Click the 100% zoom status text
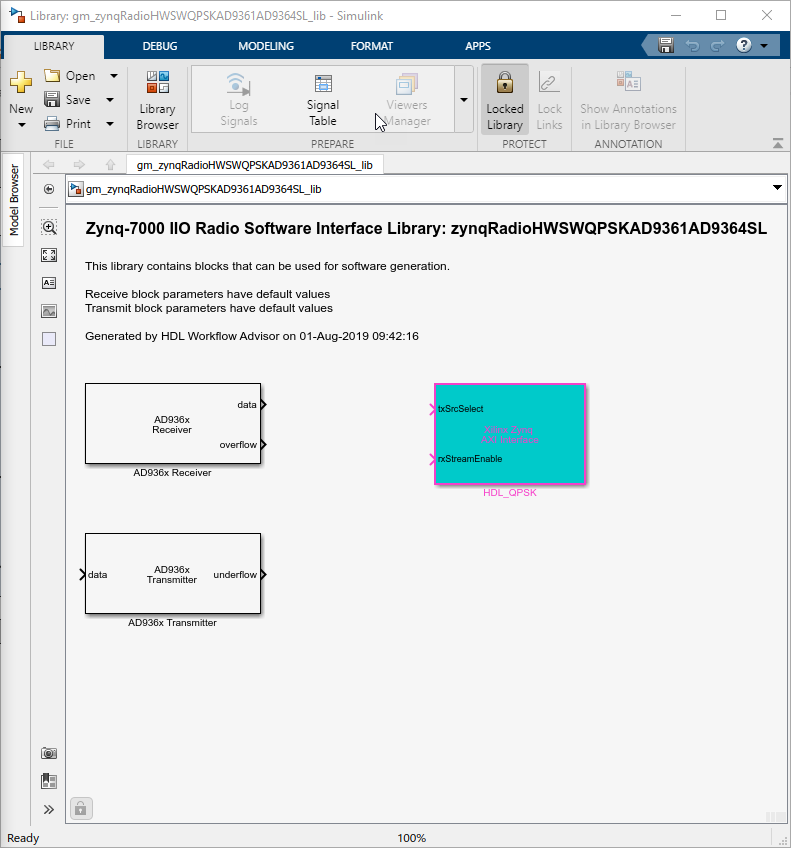The height and width of the screenshot is (848, 791). pos(411,838)
